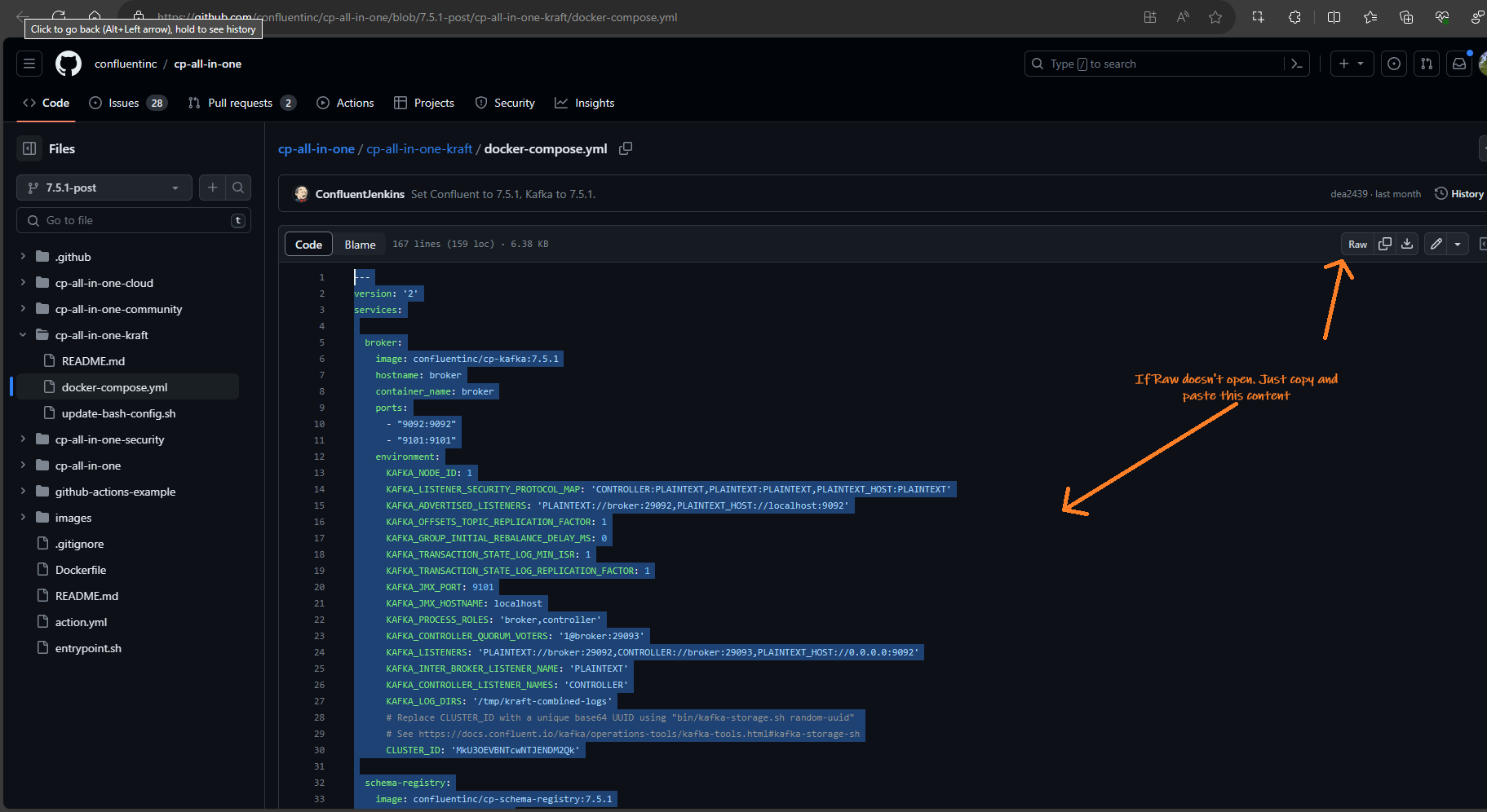Open the Pull requests tab
Viewport: 1487px width, 812px height.
[241, 103]
